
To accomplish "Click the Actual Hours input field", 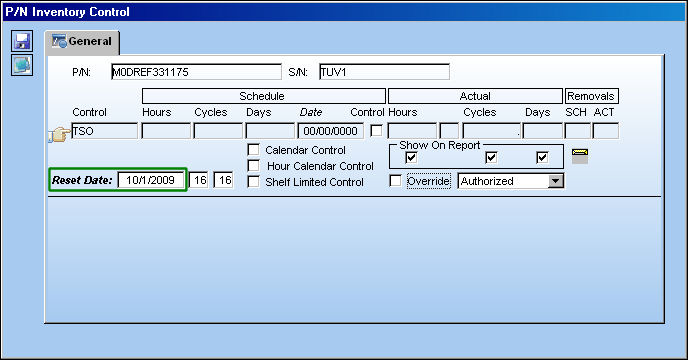I will [412, 131].
